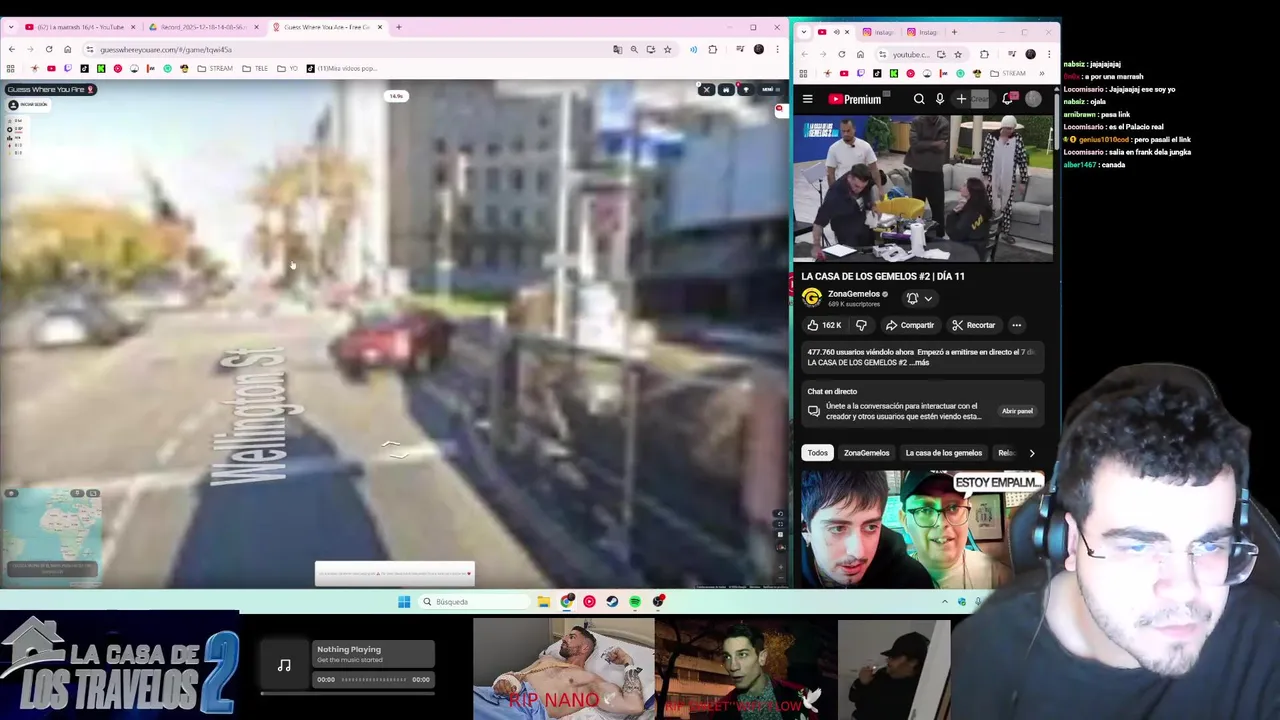Image resolution: width=1280 pixels, height=720 pixels.
Task: Open Spotify from the Windows taskbar
Action: (635, 601)
